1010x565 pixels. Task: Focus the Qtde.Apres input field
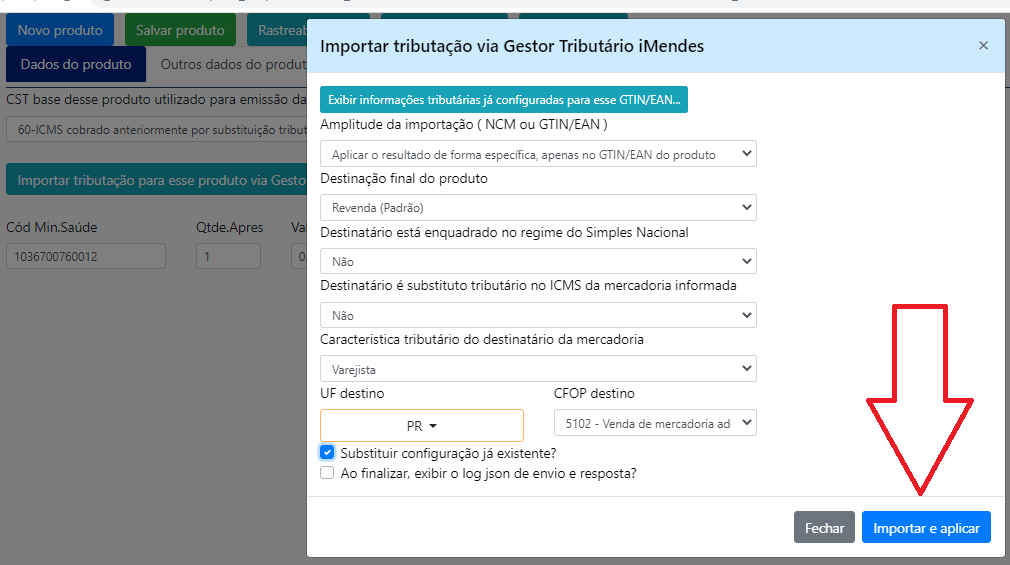[x=228, y=257]
